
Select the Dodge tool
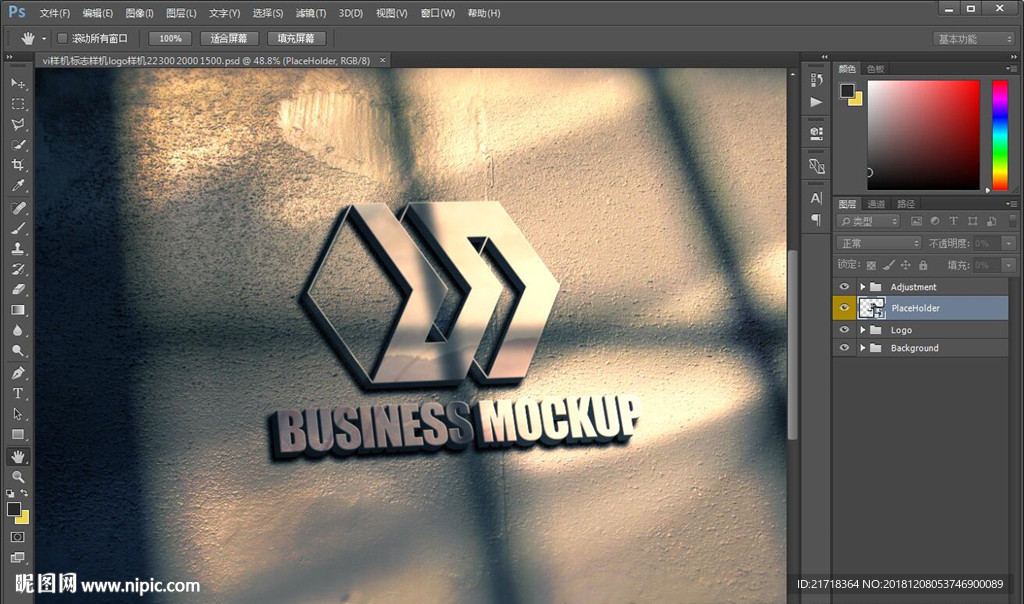(18, 351)
